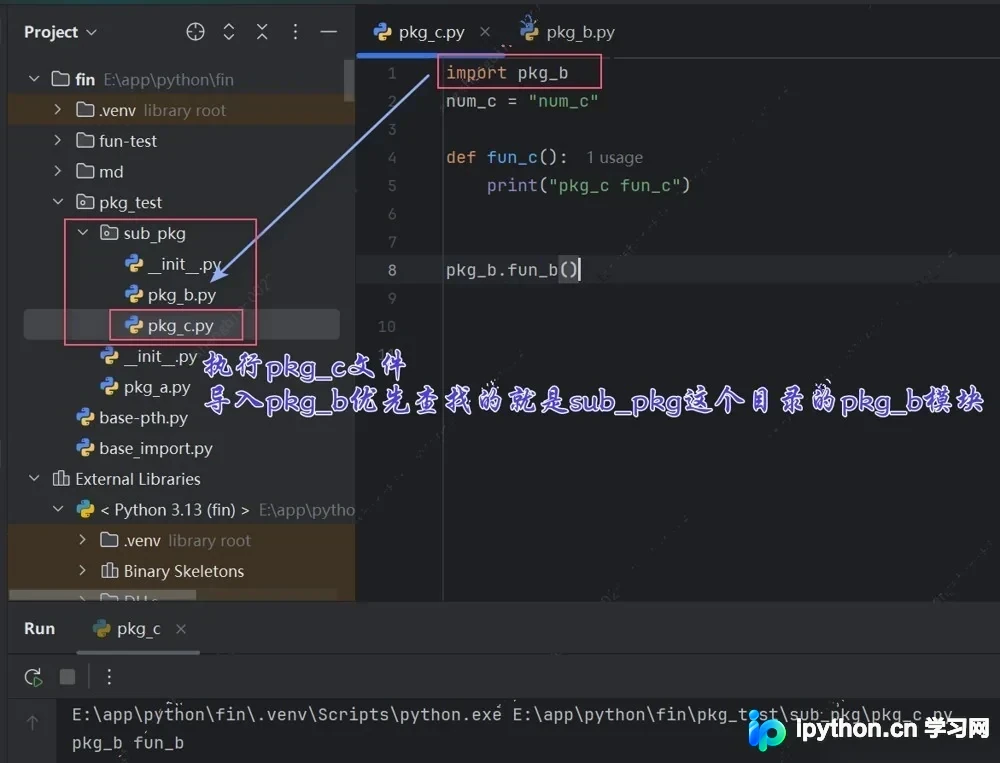Select __init__.py inside sub_pkg
The image size is (1000, 763).
pos(184,263)
